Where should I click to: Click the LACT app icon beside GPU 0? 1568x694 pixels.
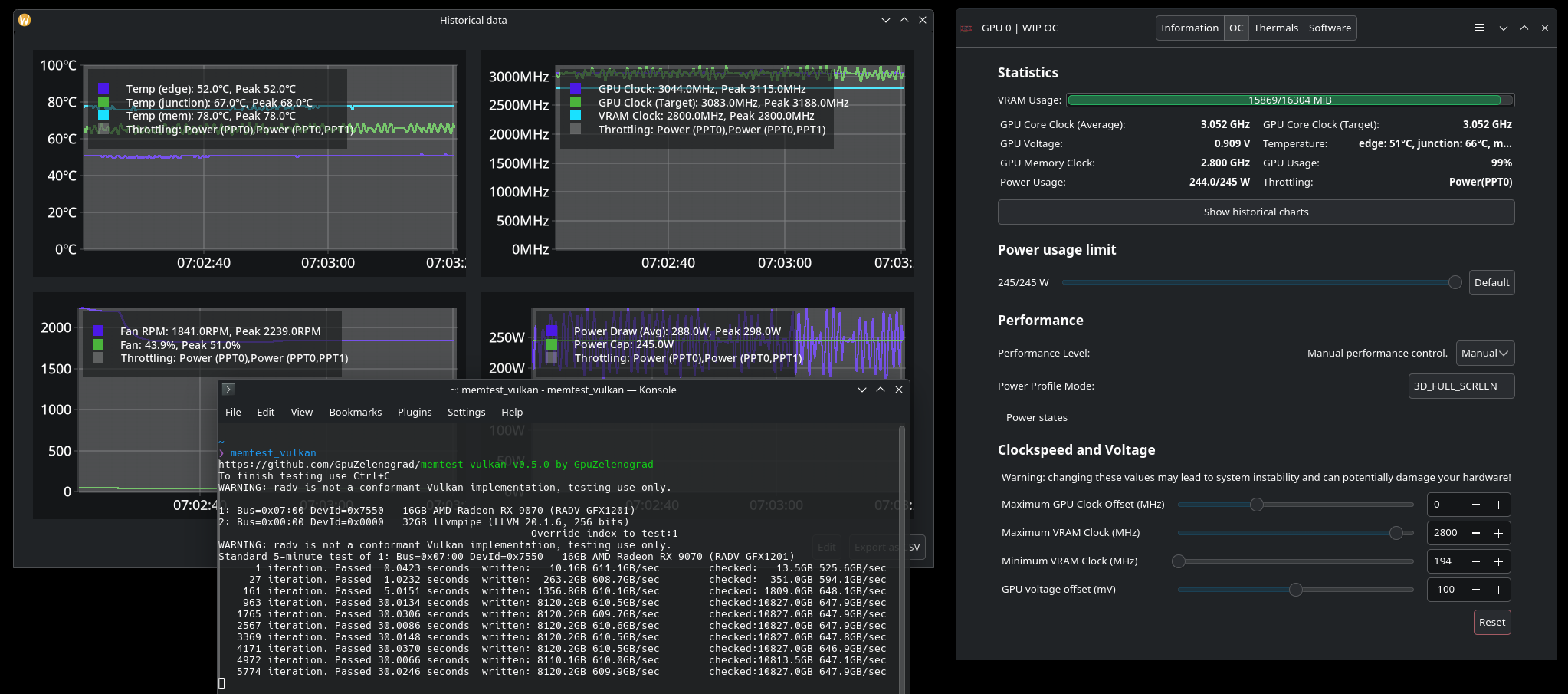pos(966,28)
